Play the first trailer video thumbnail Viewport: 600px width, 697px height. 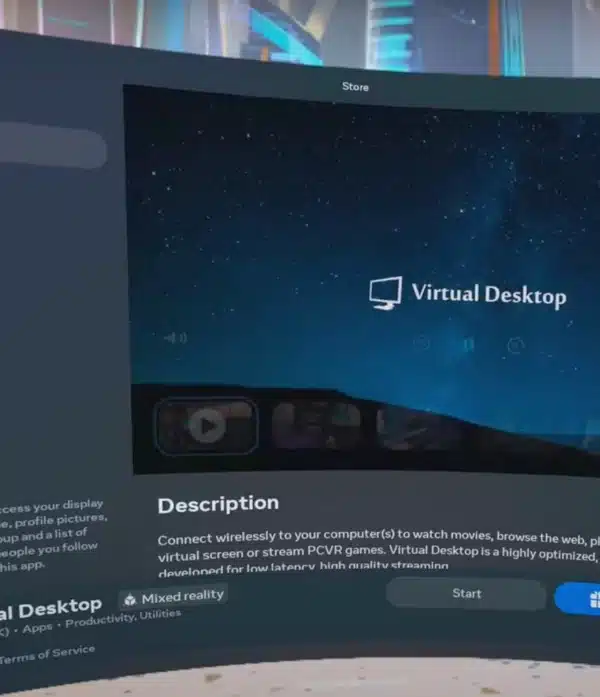coord(206,426)
